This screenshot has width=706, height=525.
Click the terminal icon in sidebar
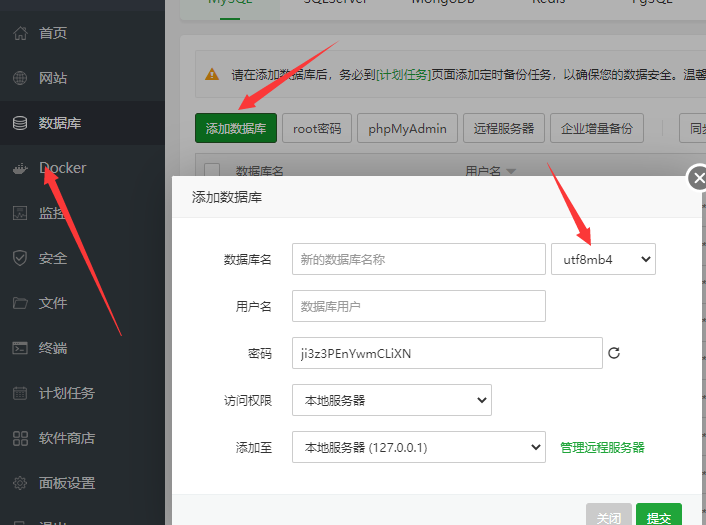[x=19, y=348]
